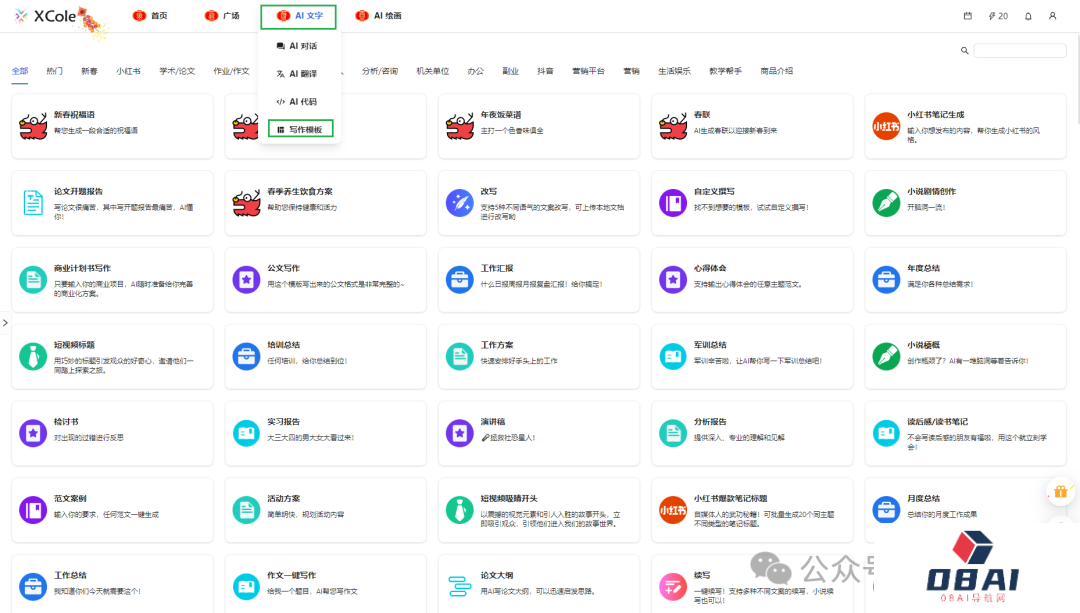Click the 改写 rewrite template icon

[459, 202]
